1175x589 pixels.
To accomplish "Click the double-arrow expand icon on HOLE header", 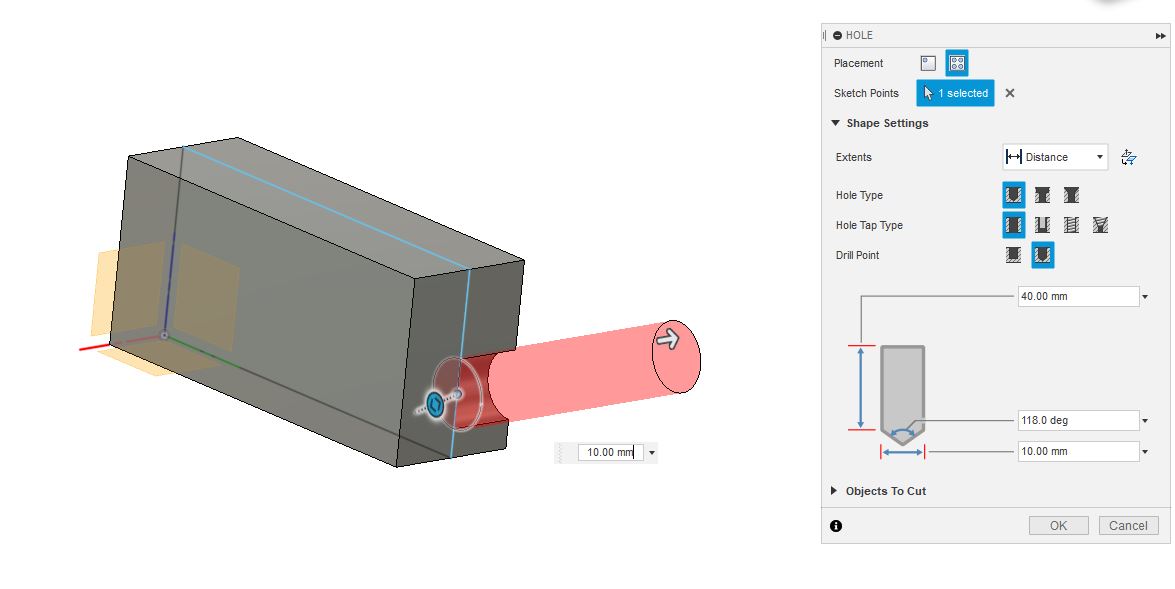I will 1161,35.
